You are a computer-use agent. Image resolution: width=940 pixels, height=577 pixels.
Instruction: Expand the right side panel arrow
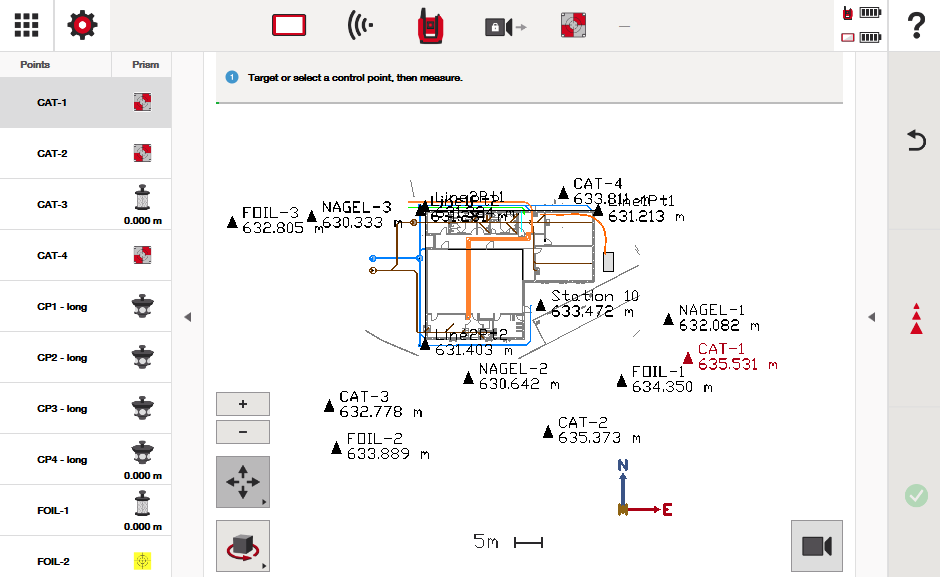pyautogui.click(x=871, y=317)
